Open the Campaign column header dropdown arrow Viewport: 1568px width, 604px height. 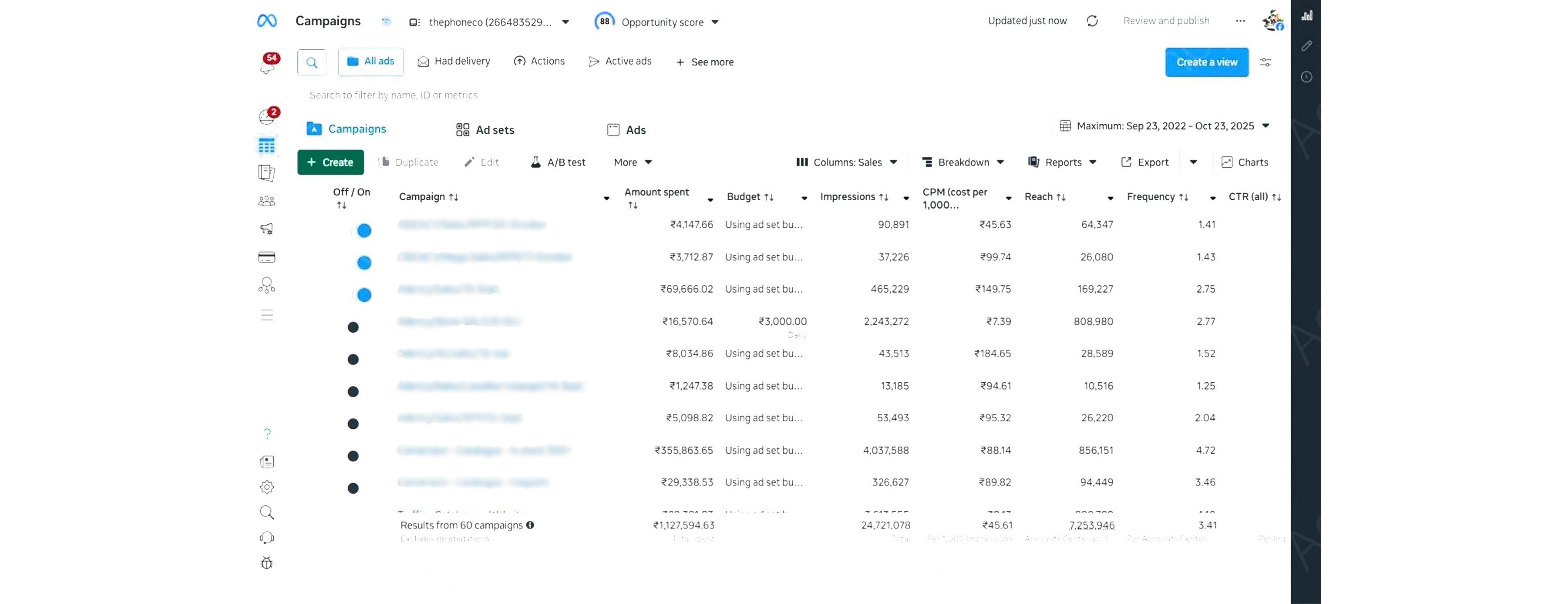(x=606, y=199)
